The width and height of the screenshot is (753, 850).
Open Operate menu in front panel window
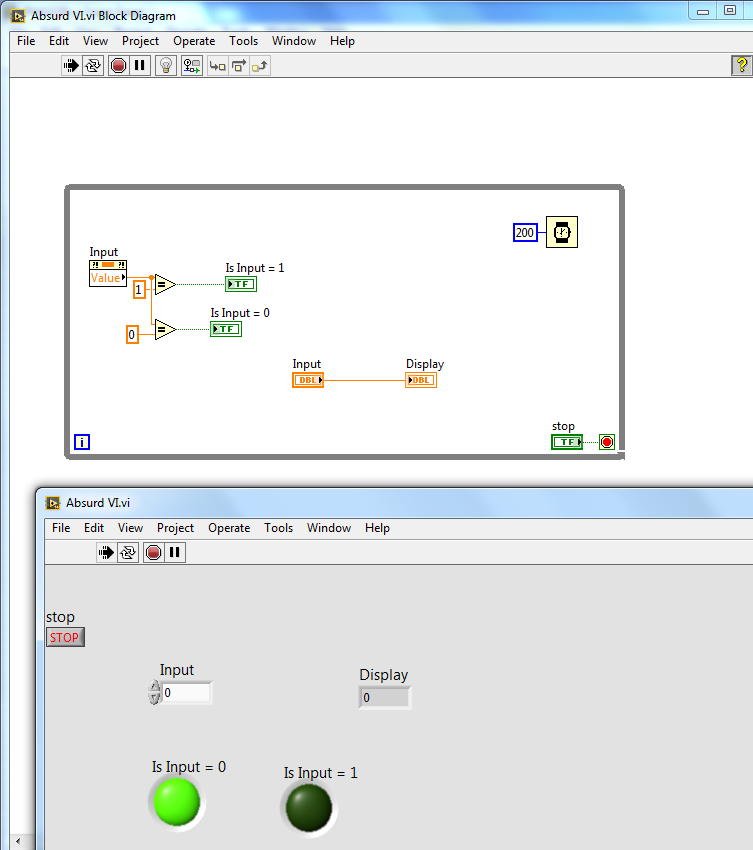[x=229, y=528]
